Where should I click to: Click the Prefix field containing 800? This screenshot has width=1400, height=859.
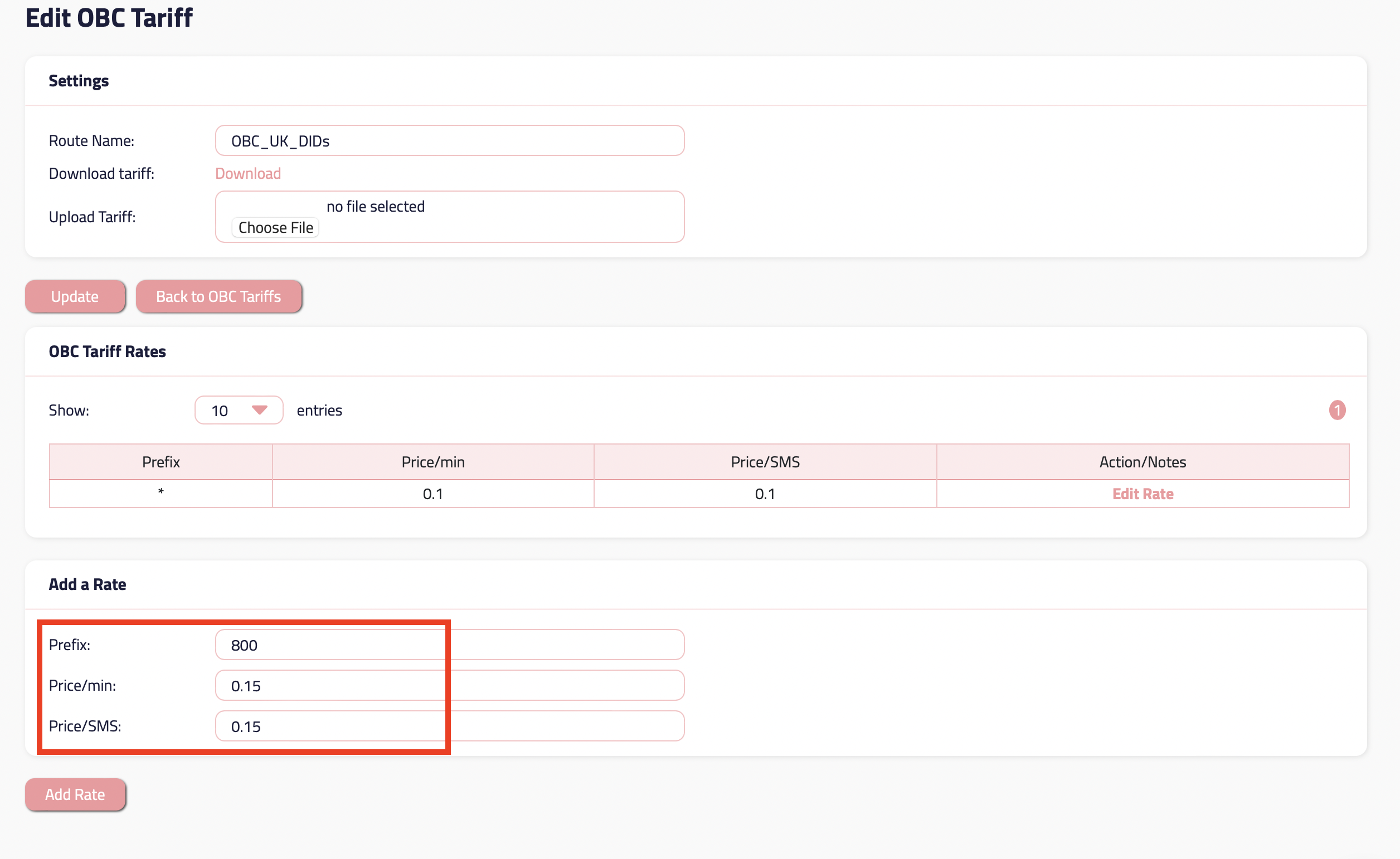pyautogui.click(x=449, y=645)
